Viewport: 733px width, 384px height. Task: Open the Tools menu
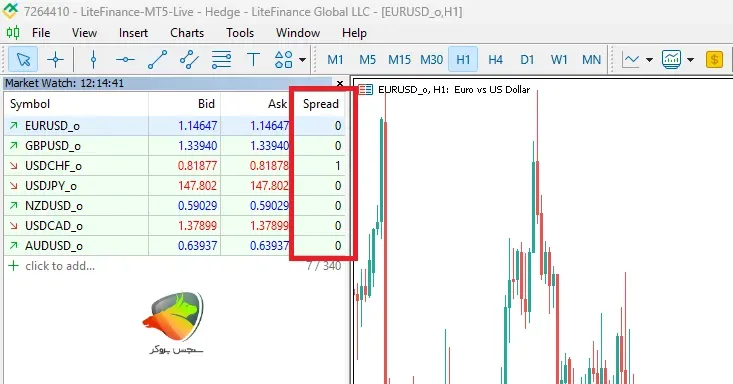point(240,33)
